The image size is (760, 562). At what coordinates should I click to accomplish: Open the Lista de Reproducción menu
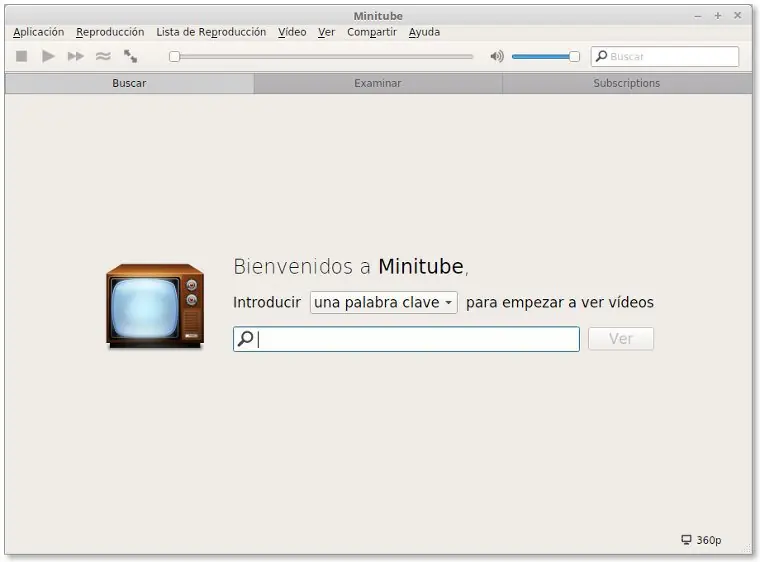coord(211,32)
